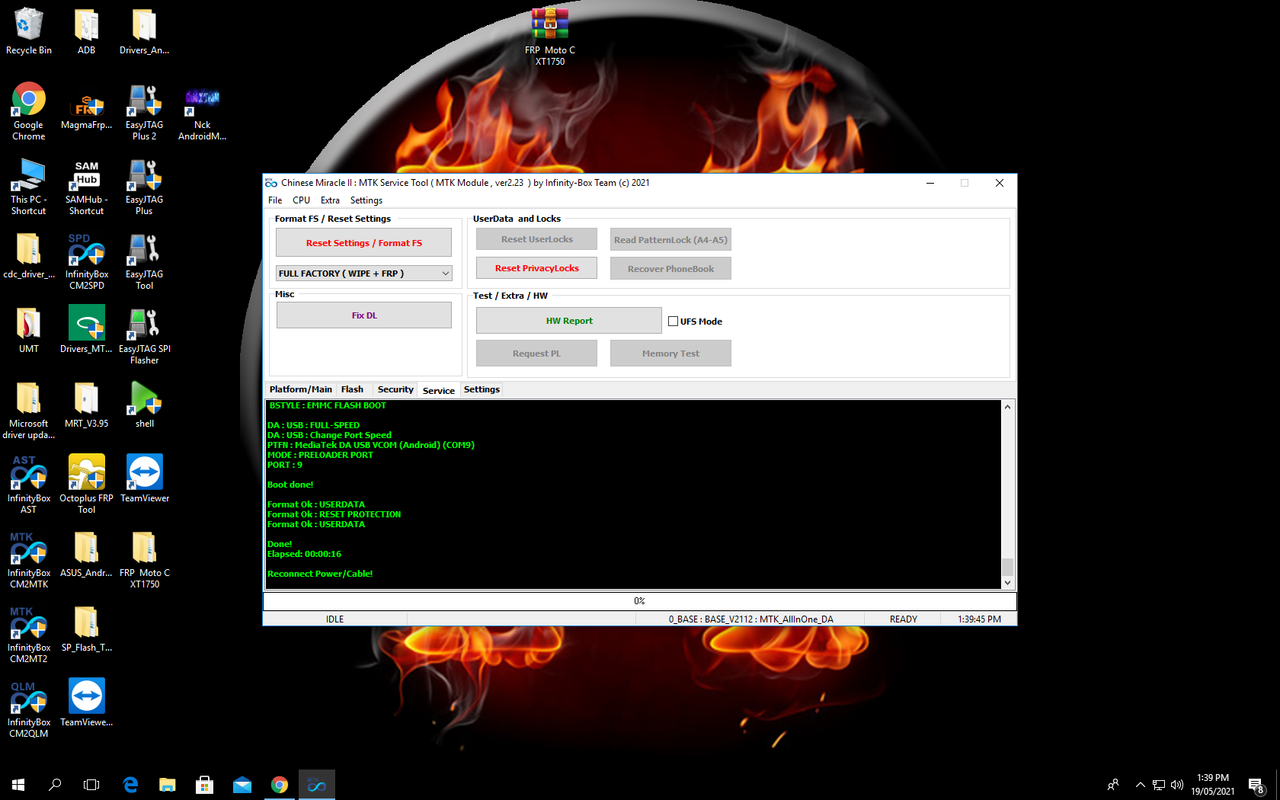Click the Fix DL button
Viewport: 1280px width, 800px height.
pyautogui.click(x=364, y=315)
